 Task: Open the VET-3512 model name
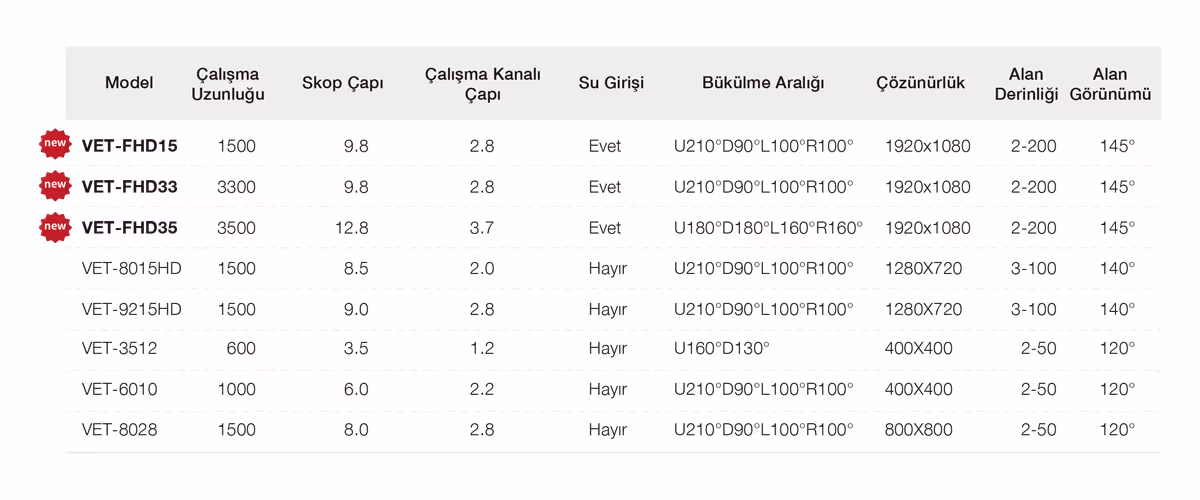click(119, 349)
